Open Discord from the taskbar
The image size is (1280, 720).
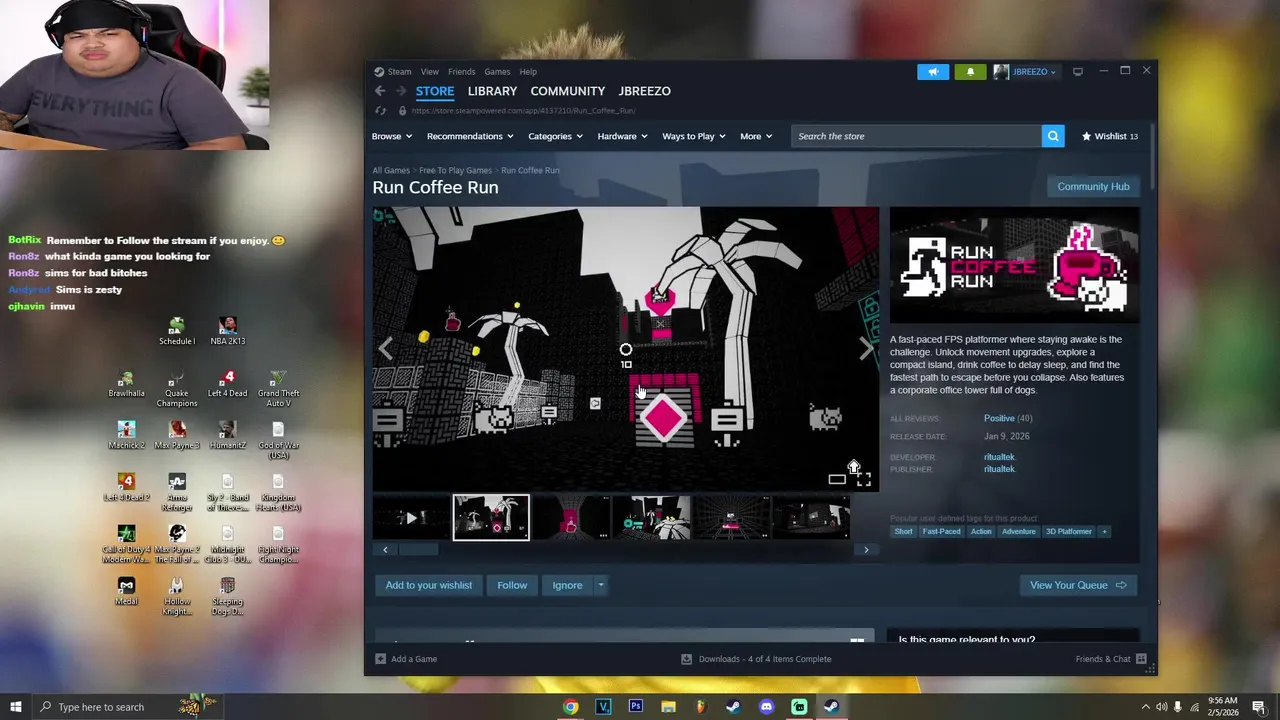(x=766, y=707)
